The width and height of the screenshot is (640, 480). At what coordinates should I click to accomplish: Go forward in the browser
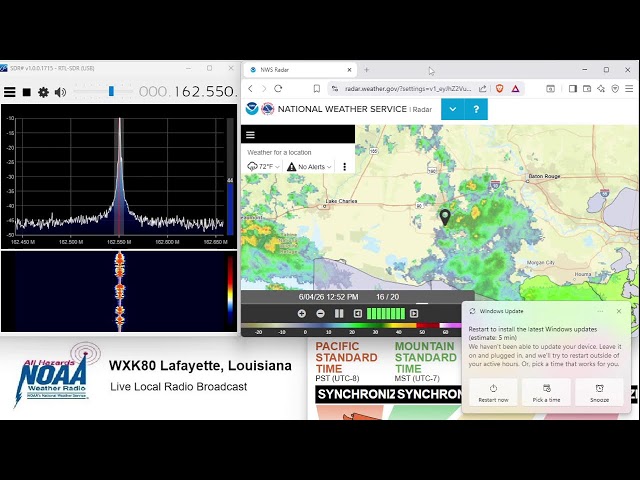click(264, 89)
